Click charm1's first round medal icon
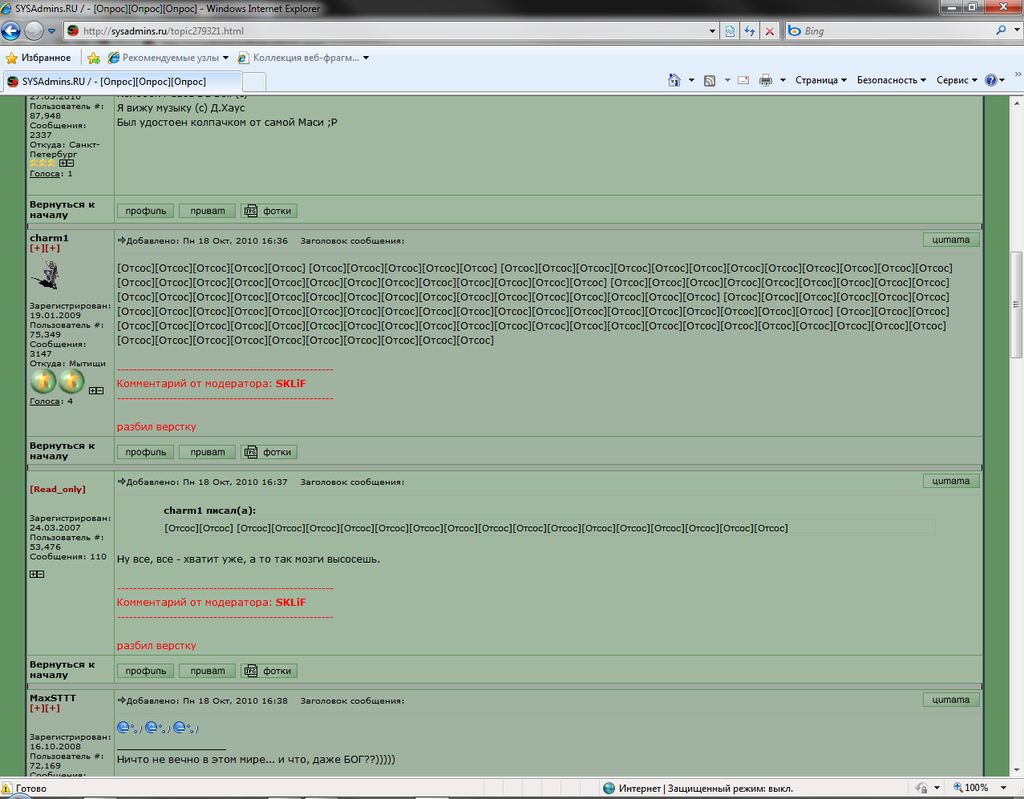1024x799 pixels. [43, 382]
